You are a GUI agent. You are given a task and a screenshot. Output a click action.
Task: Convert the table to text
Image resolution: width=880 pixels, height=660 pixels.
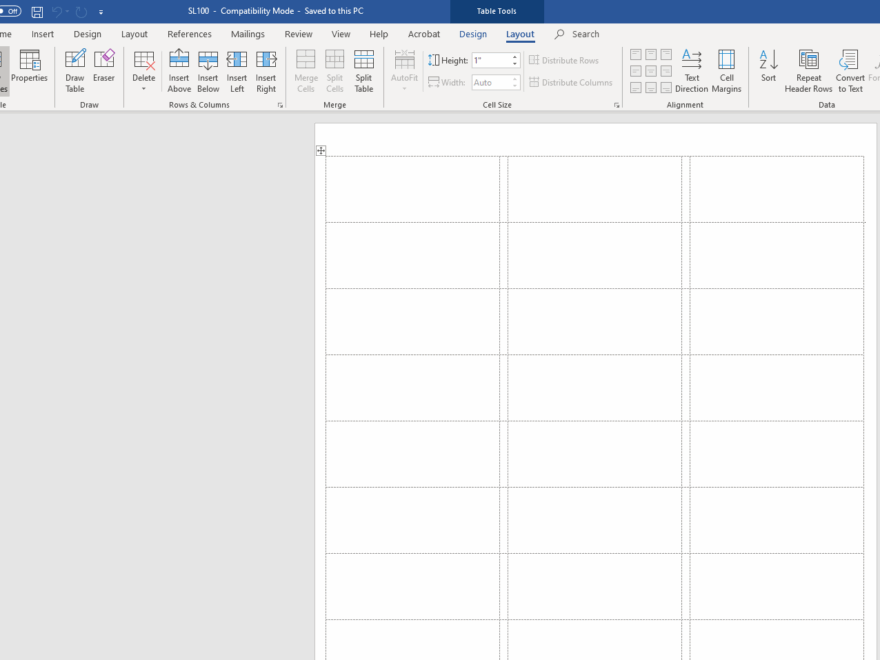[849, 70]
